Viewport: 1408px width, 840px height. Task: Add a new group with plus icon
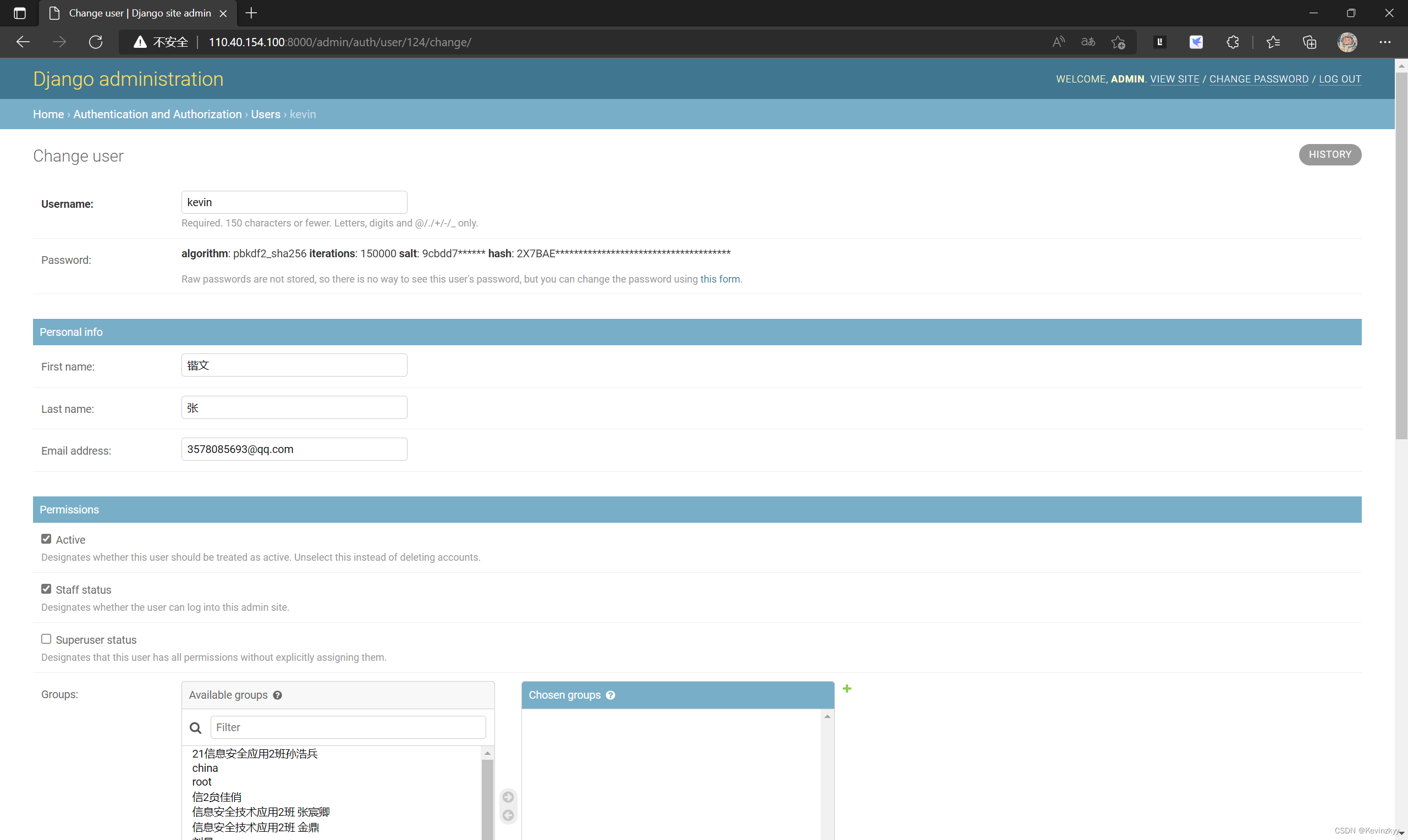[847, 688]
